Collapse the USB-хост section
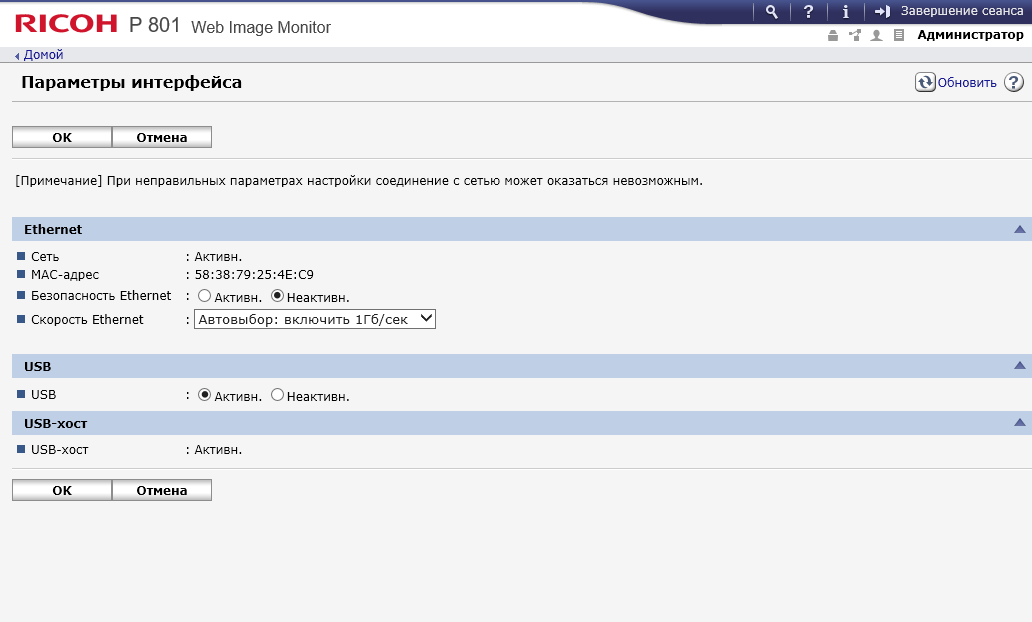This screenshot has height=622, width=1032. [x=1019, y=423]
